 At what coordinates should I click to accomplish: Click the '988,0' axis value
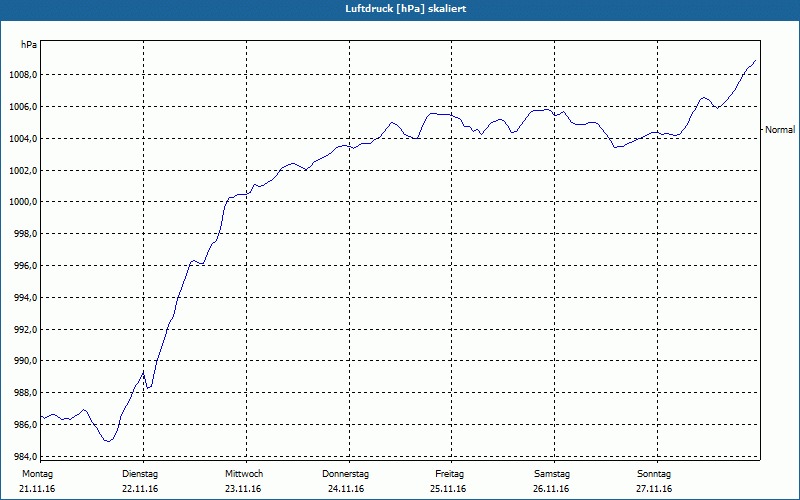(27, 393)
